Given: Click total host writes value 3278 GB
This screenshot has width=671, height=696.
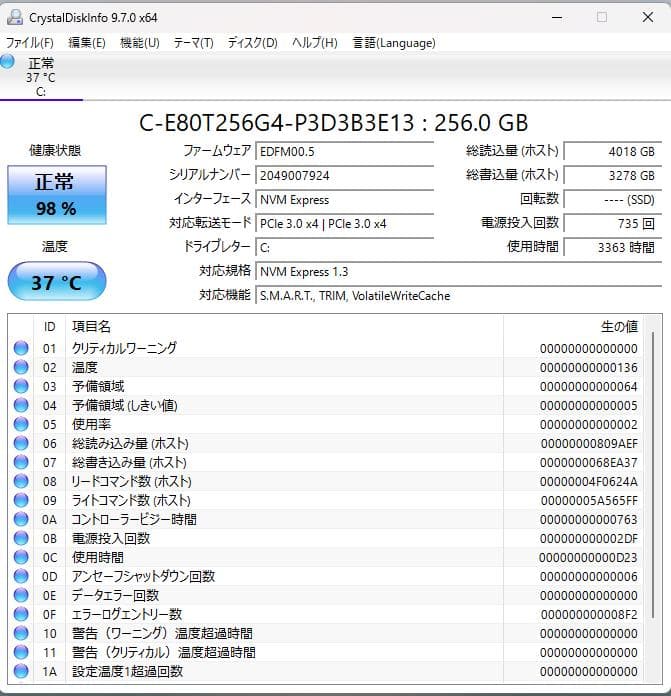Looking at the screenshot, I should click(x=612, y=175).
